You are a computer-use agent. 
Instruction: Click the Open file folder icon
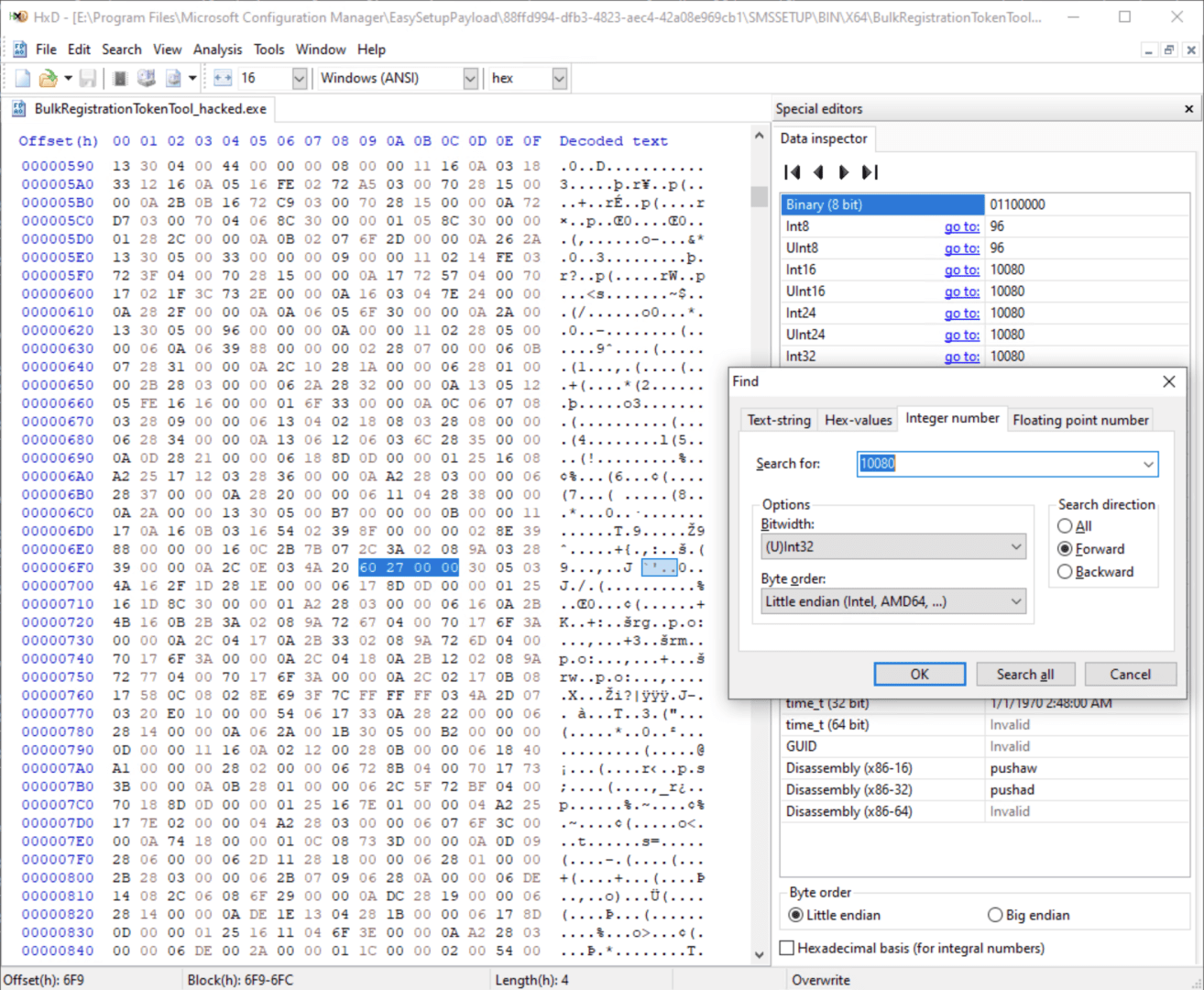pos(49,79)
